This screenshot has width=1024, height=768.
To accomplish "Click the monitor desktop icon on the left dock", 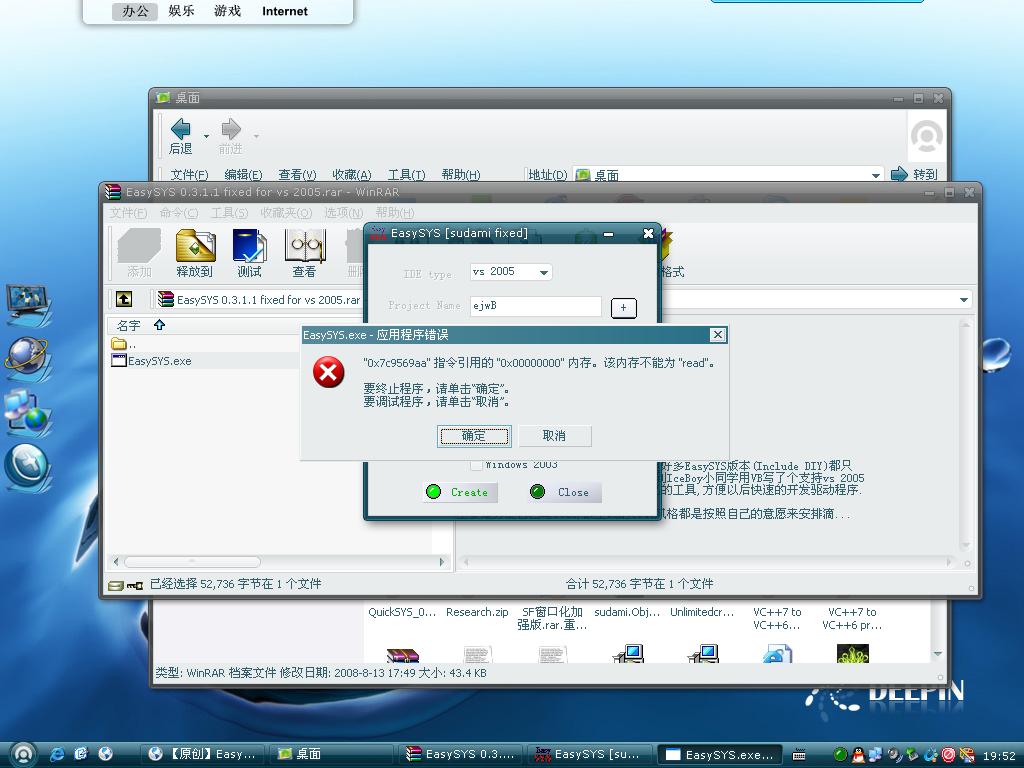I will [x=28, y=306].
